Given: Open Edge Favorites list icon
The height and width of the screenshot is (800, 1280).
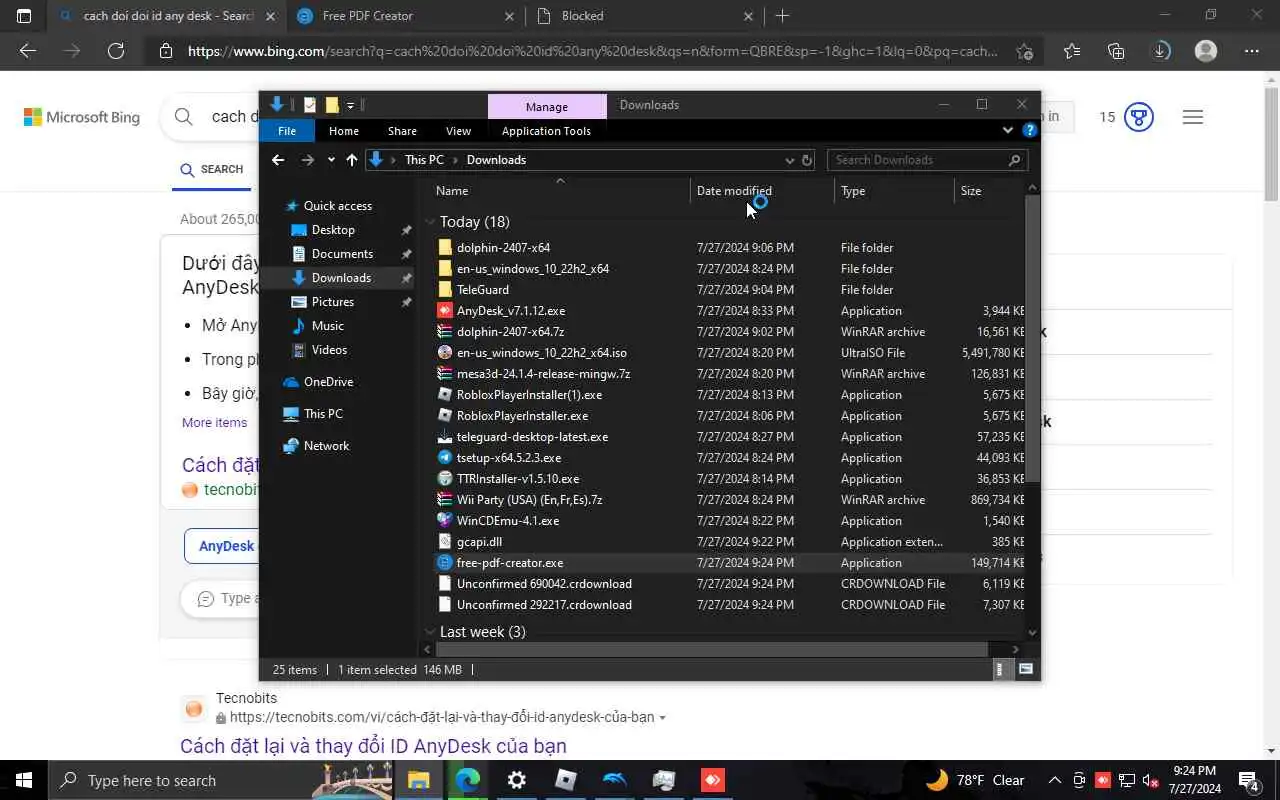Looking at the screenshot, I should [x=1072, y=51].
